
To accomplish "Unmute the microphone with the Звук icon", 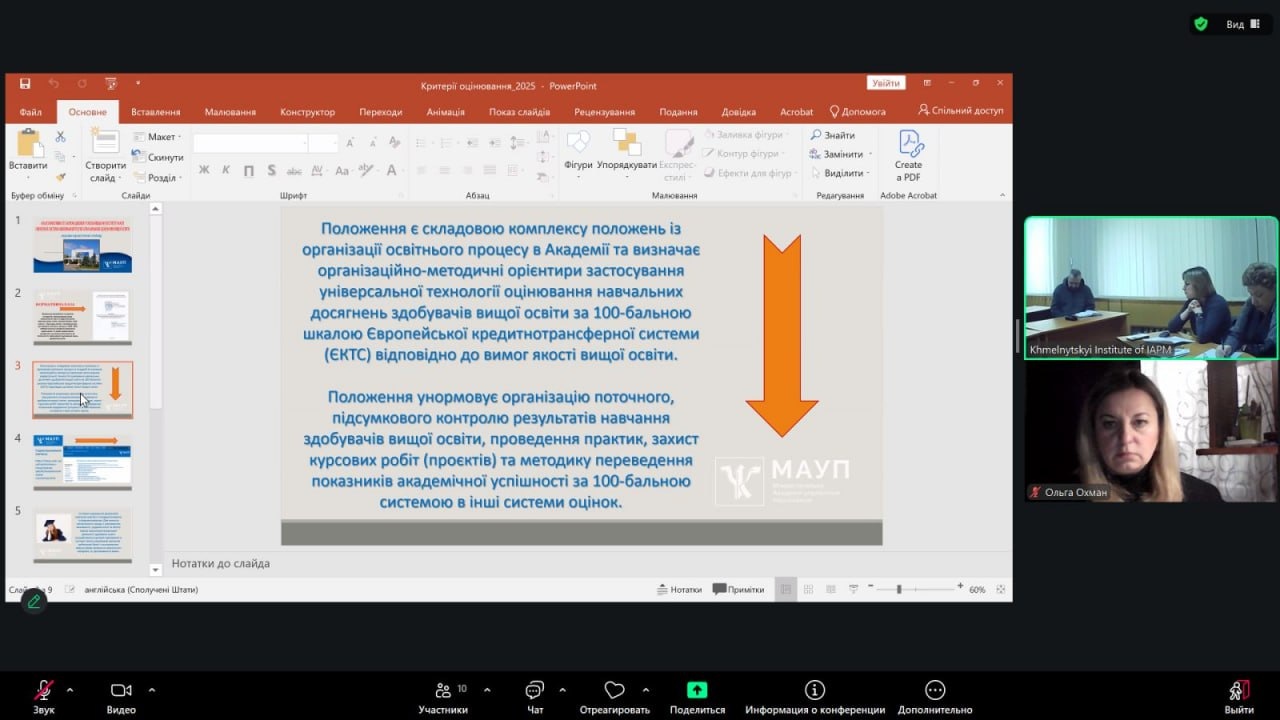I will 43,690.
